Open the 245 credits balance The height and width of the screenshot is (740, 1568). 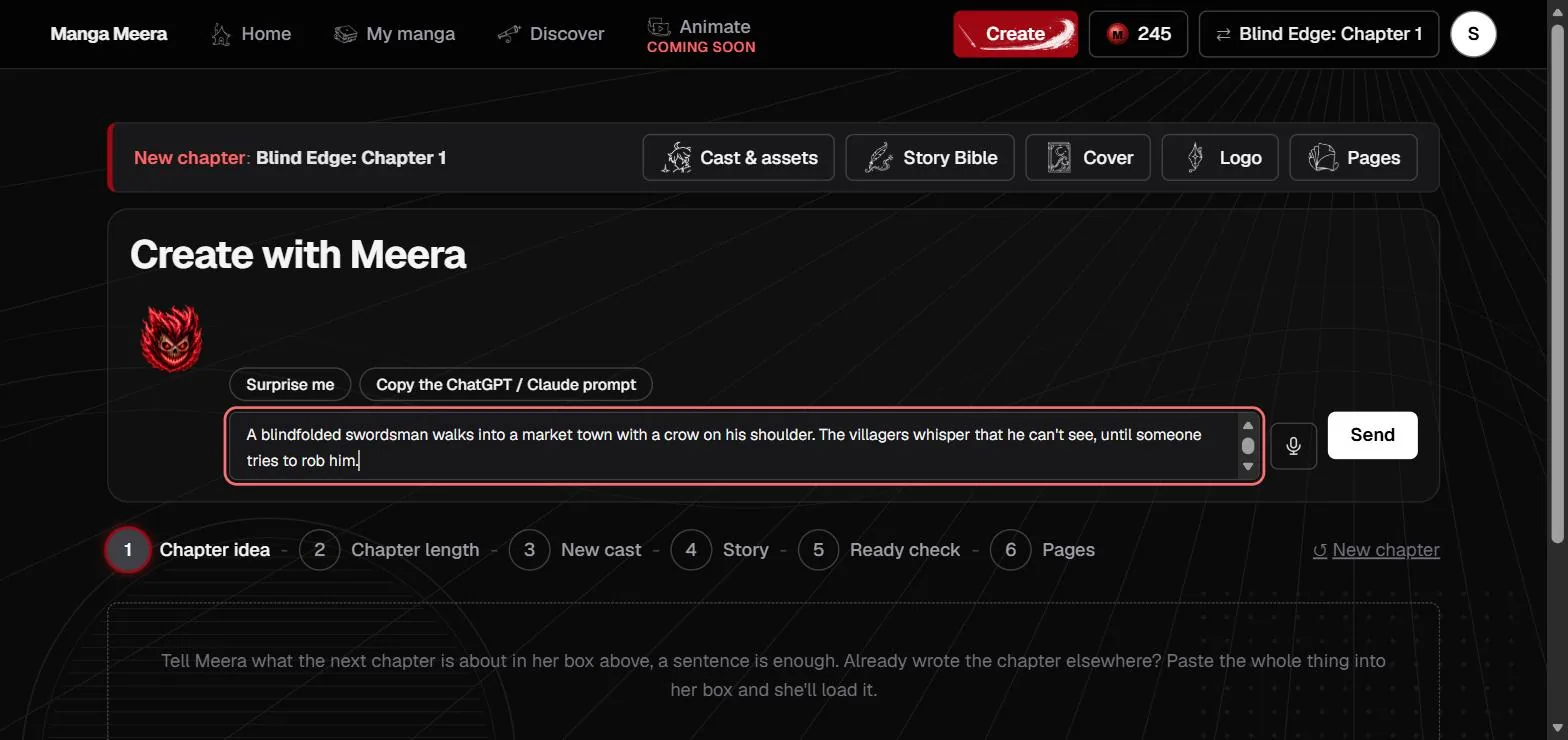pyautogui.click(x=1138, y=34)
